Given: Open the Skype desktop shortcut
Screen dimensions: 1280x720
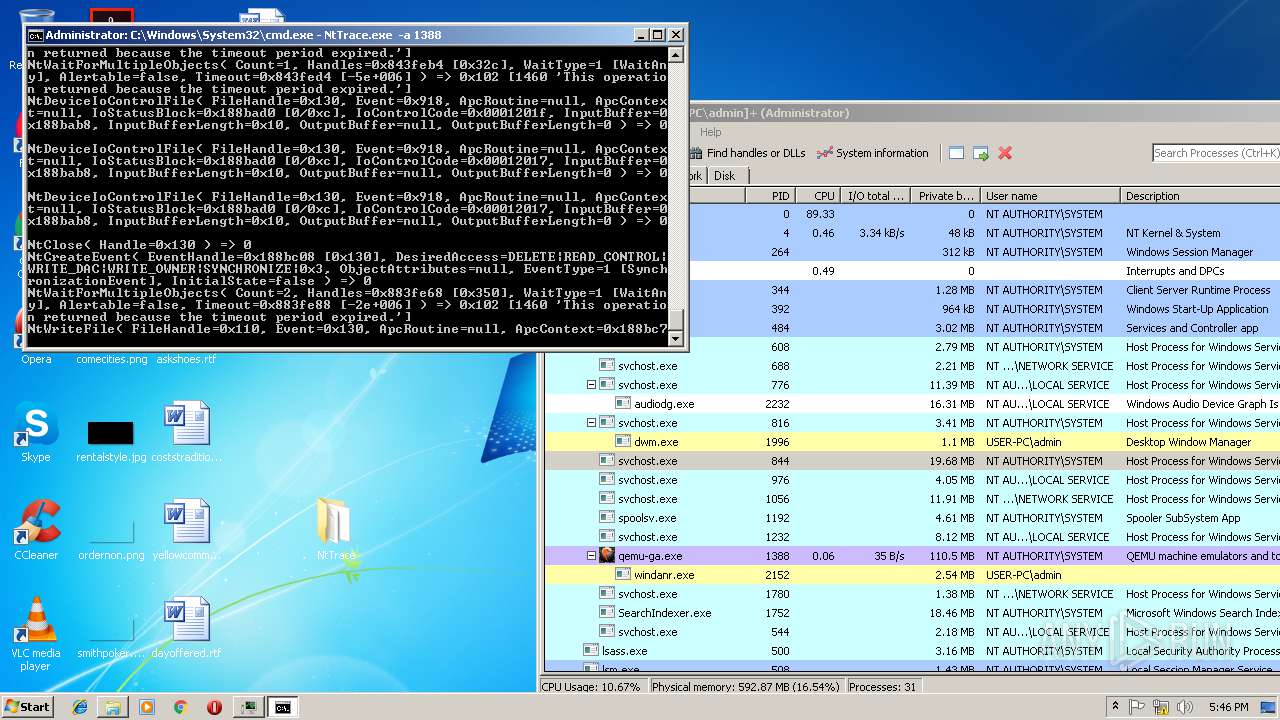Looking at the screenshot, I should 36,433.
